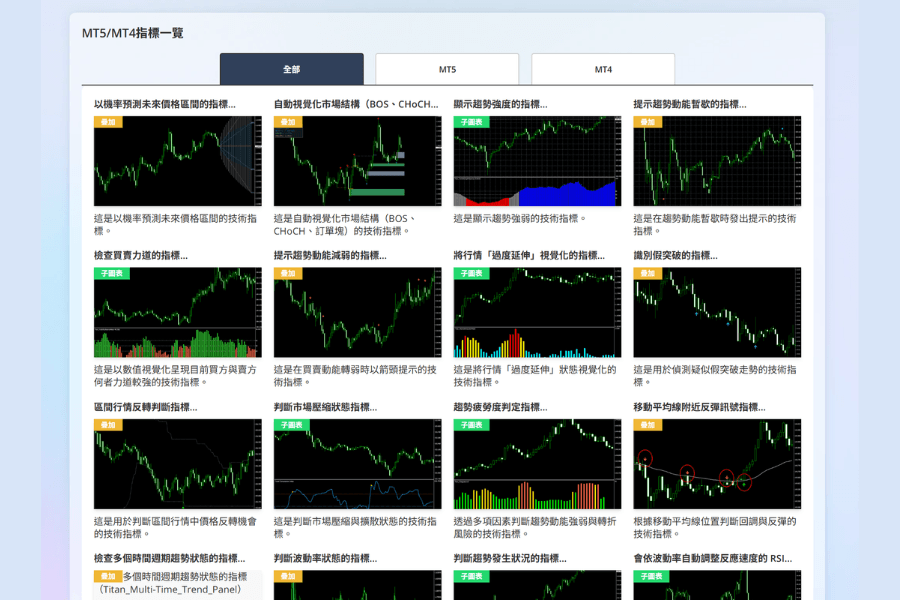Viewport: 900px width, 600px height.
Task: Open the 趨勢疲勞度判定指標 title link
Action: pyautogui.click(x=501, y=407)
